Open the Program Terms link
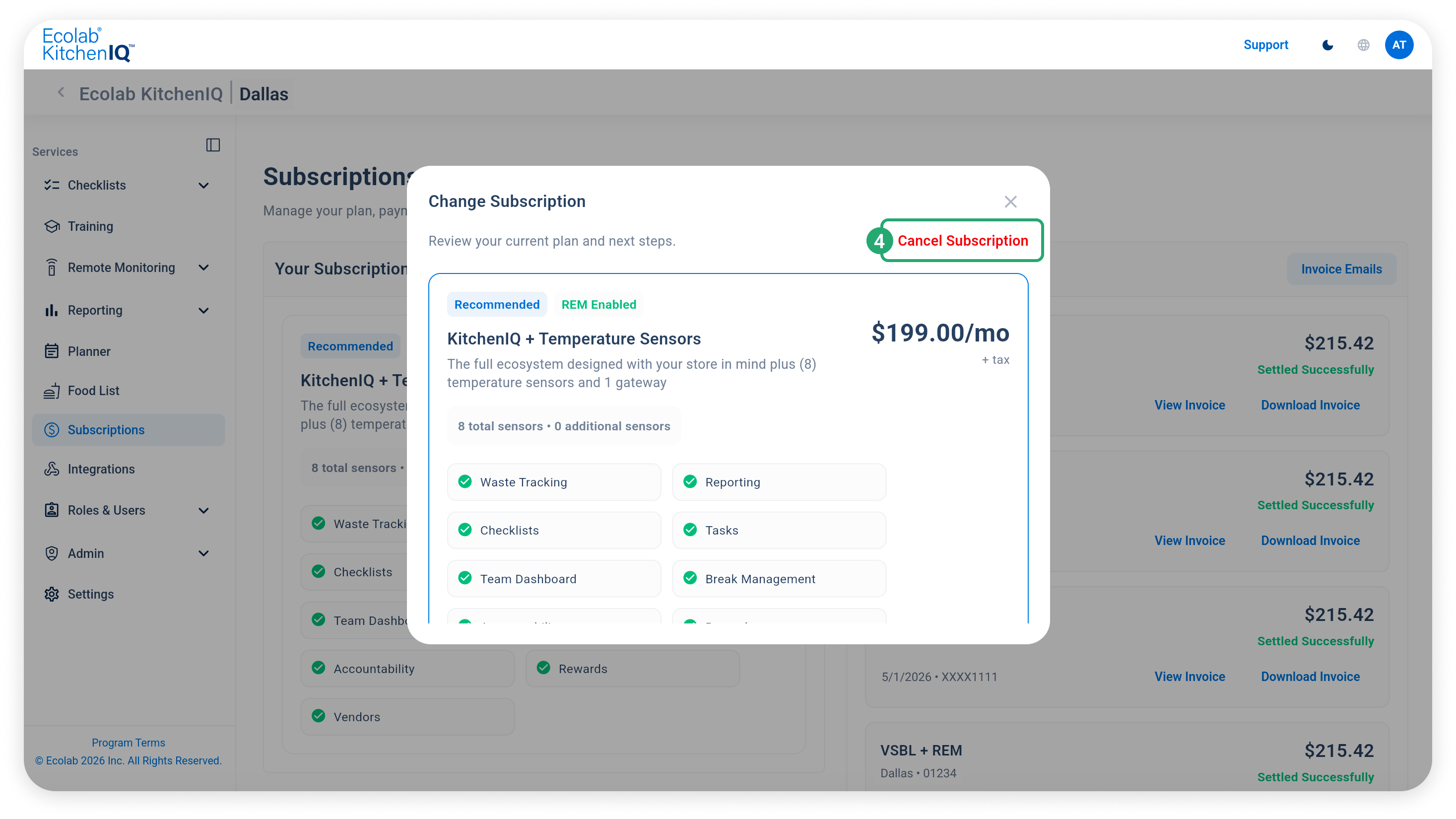The width and height of the screenshot is (1456, 819). [x=129, y=742]
